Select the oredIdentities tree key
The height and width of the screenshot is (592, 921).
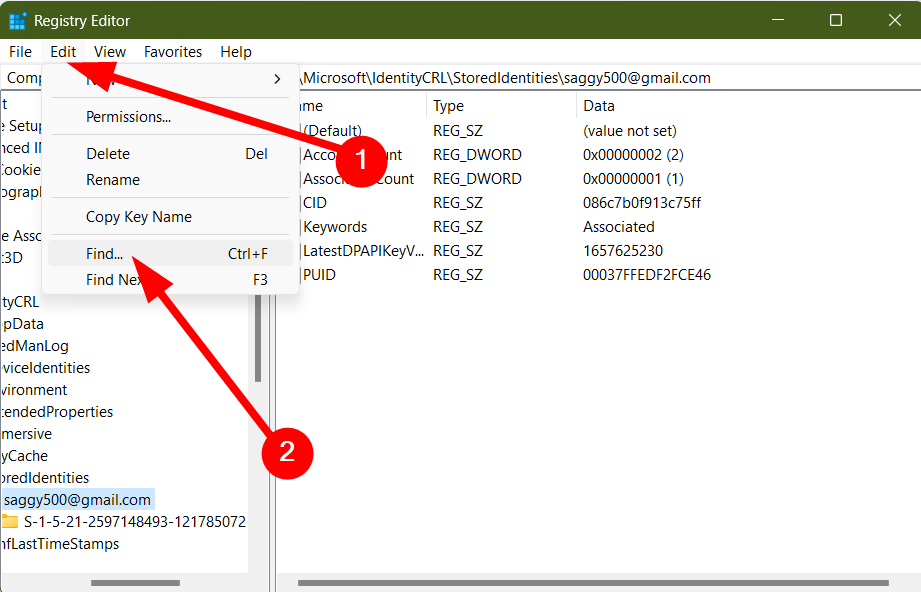(x=45, y=477)
